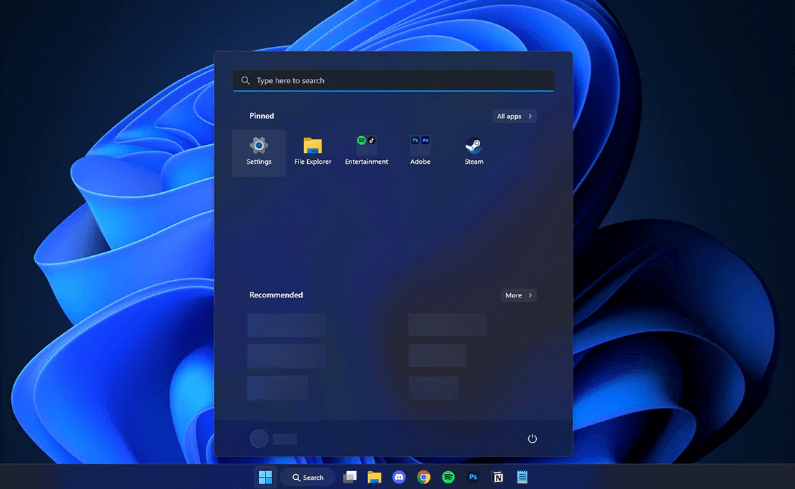
Task: Open the Adobe pinned folder
Action: click(420, 152)
